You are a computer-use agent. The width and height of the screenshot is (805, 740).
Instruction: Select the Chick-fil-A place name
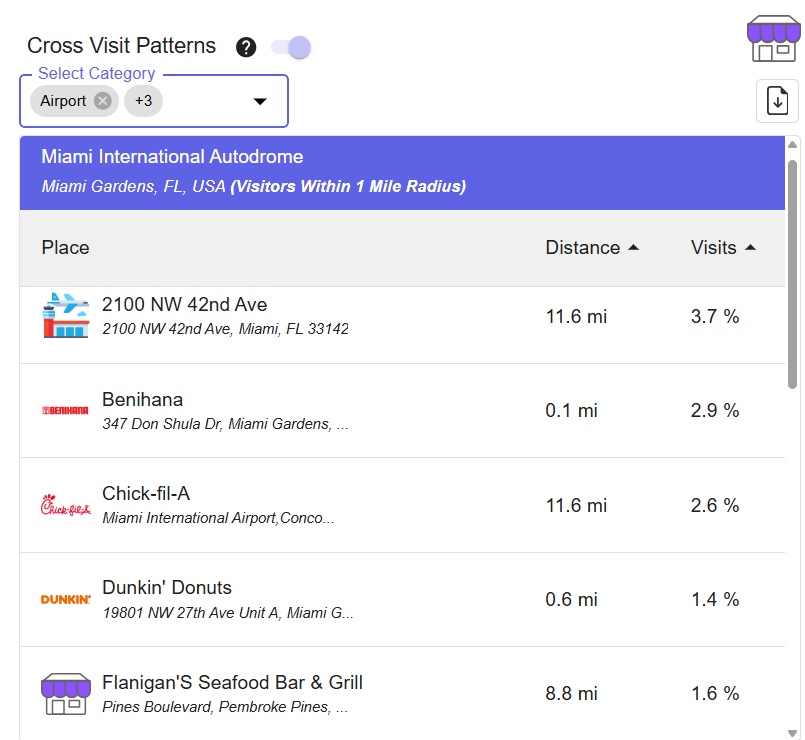click(x=146, y=494)
